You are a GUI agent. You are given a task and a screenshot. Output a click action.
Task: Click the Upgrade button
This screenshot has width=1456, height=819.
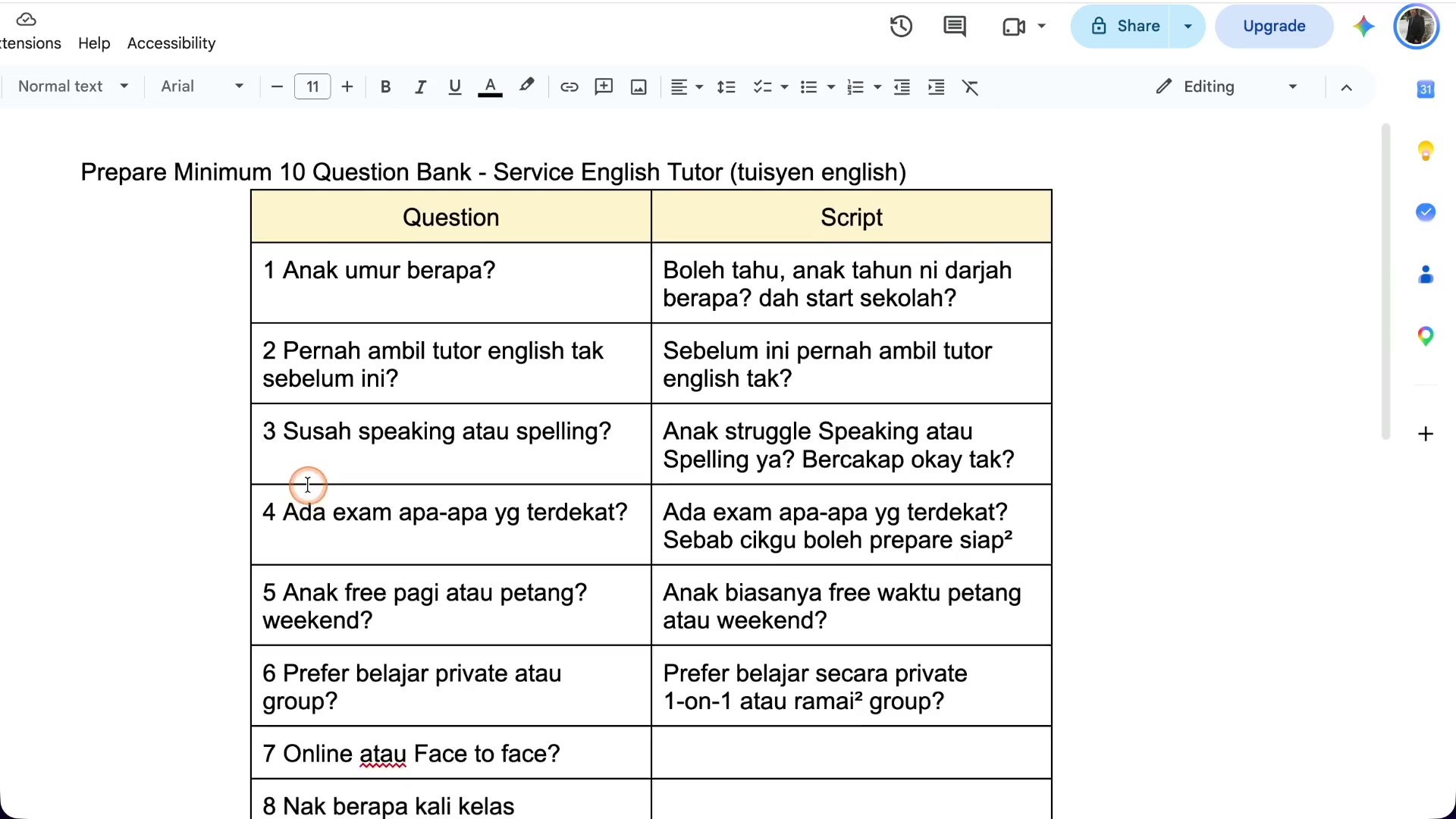1274,27
